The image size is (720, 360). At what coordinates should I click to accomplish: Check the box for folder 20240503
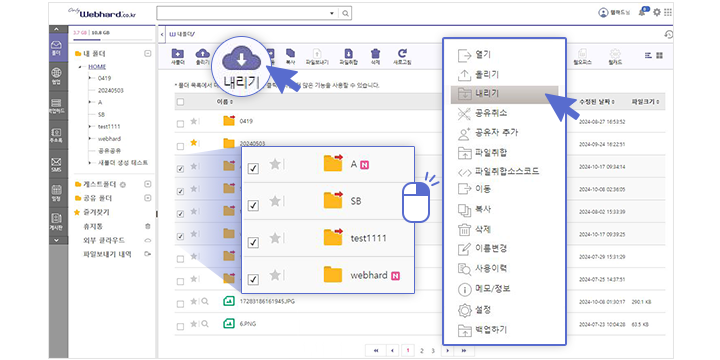(x=180, y=146)
